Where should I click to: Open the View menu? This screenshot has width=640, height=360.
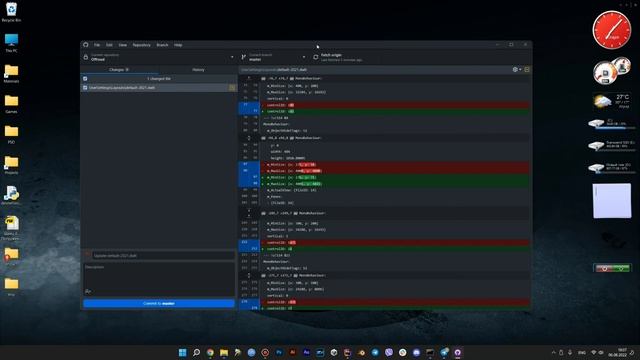click(x=122, y=45)
